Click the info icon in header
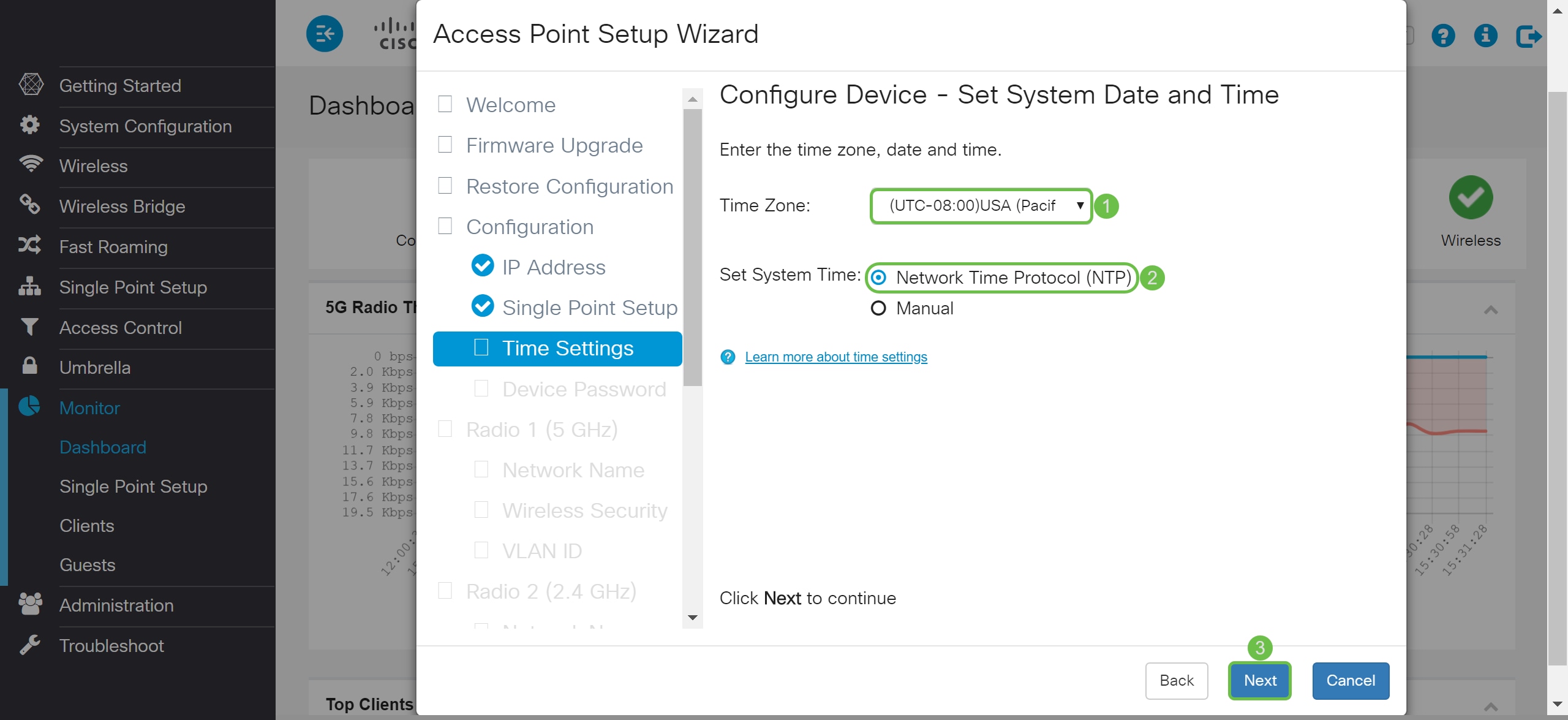The image size is (1568, 720). 1485,36
